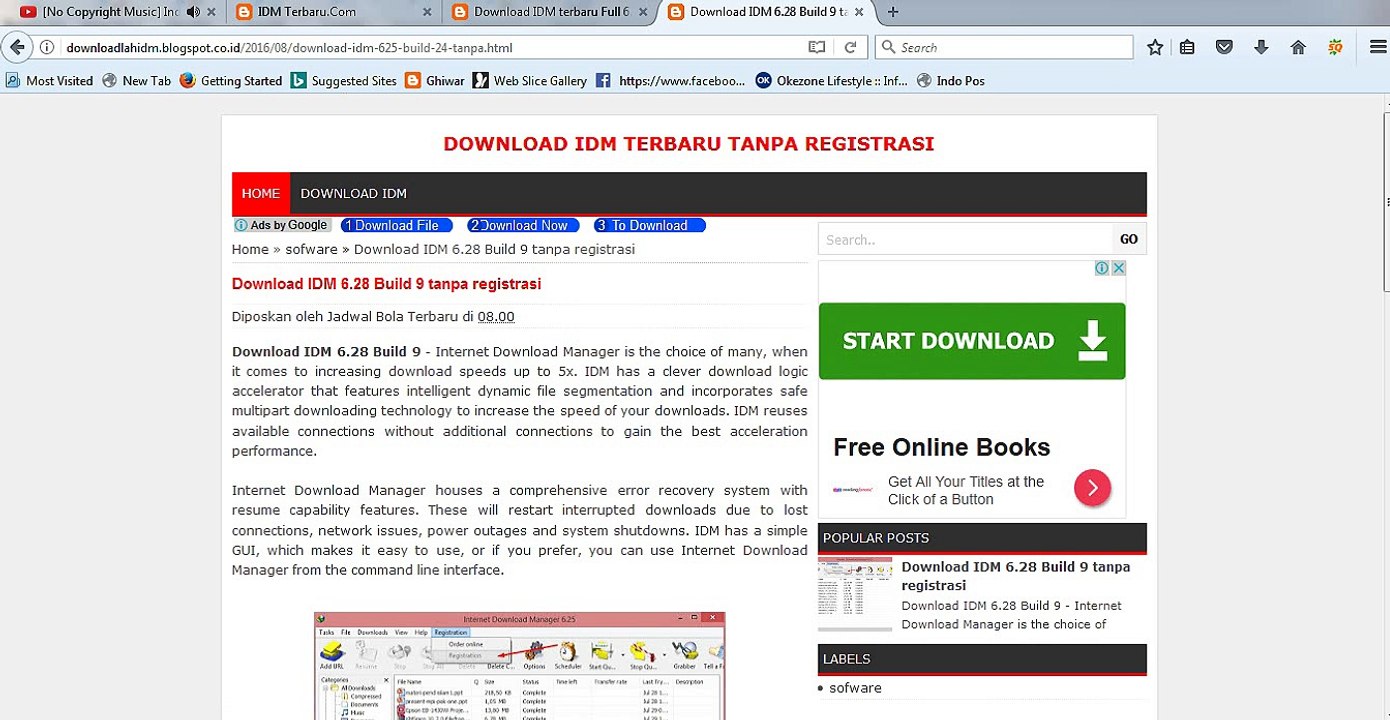Open the Firefox hamburger menu
This screenshot has width=1390, height=720.
coord(1378,47)
